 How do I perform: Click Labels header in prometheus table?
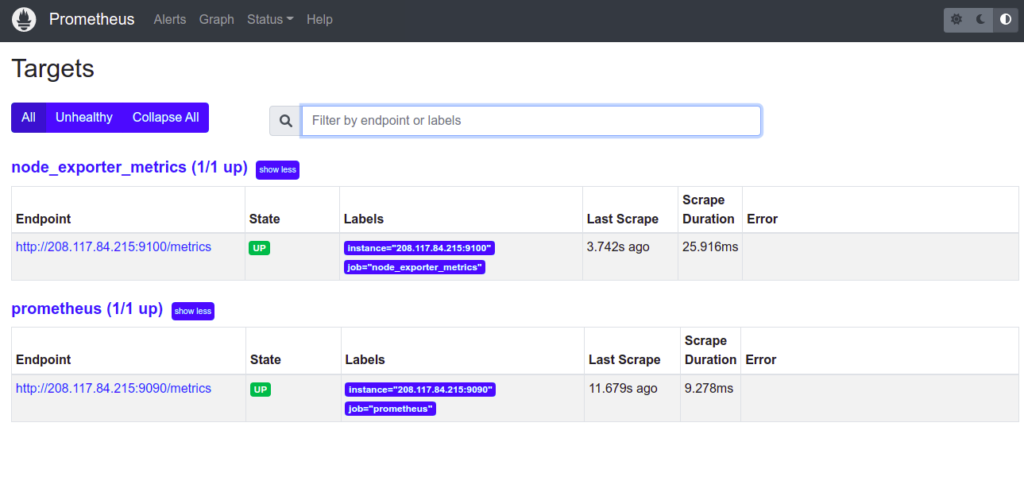coord(365,360)
